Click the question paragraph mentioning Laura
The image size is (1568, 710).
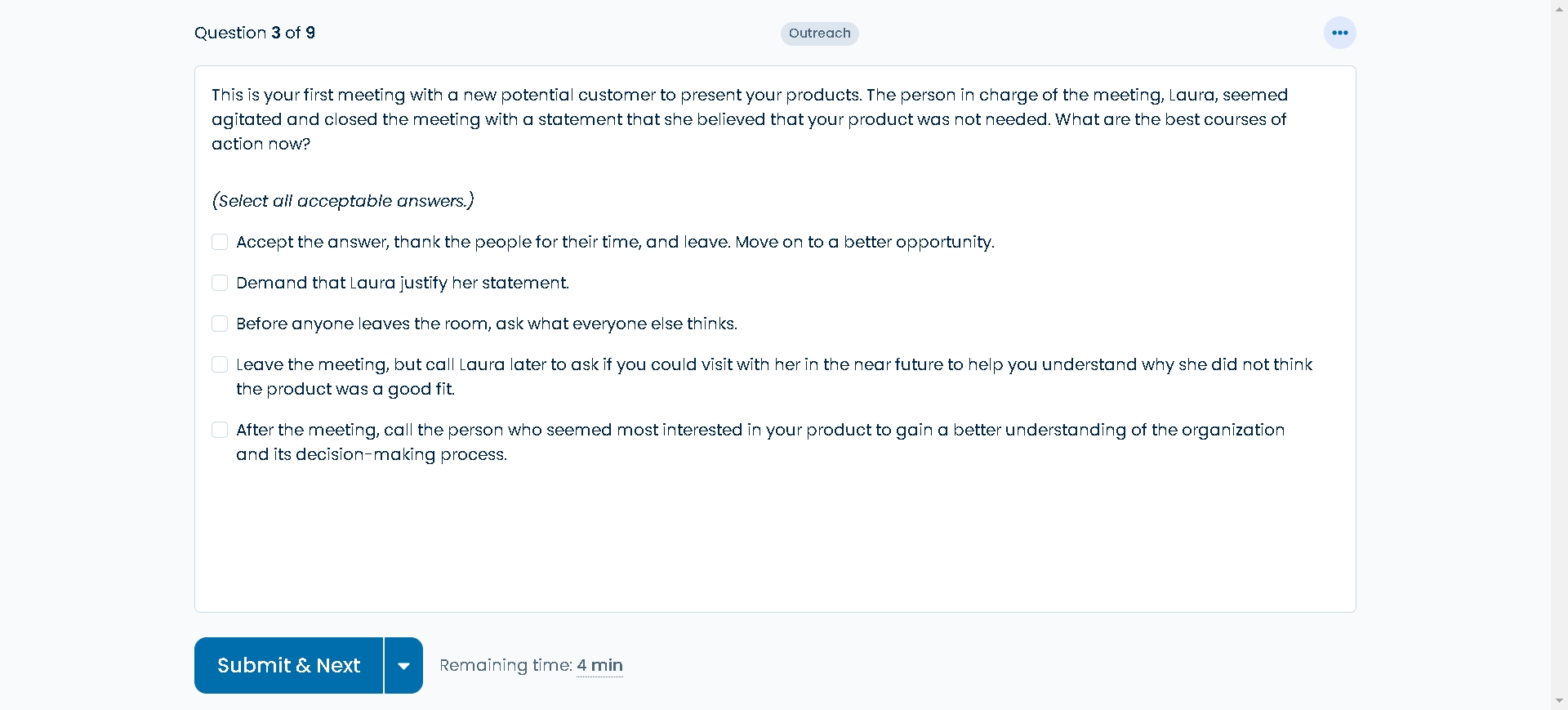[750, 119]
